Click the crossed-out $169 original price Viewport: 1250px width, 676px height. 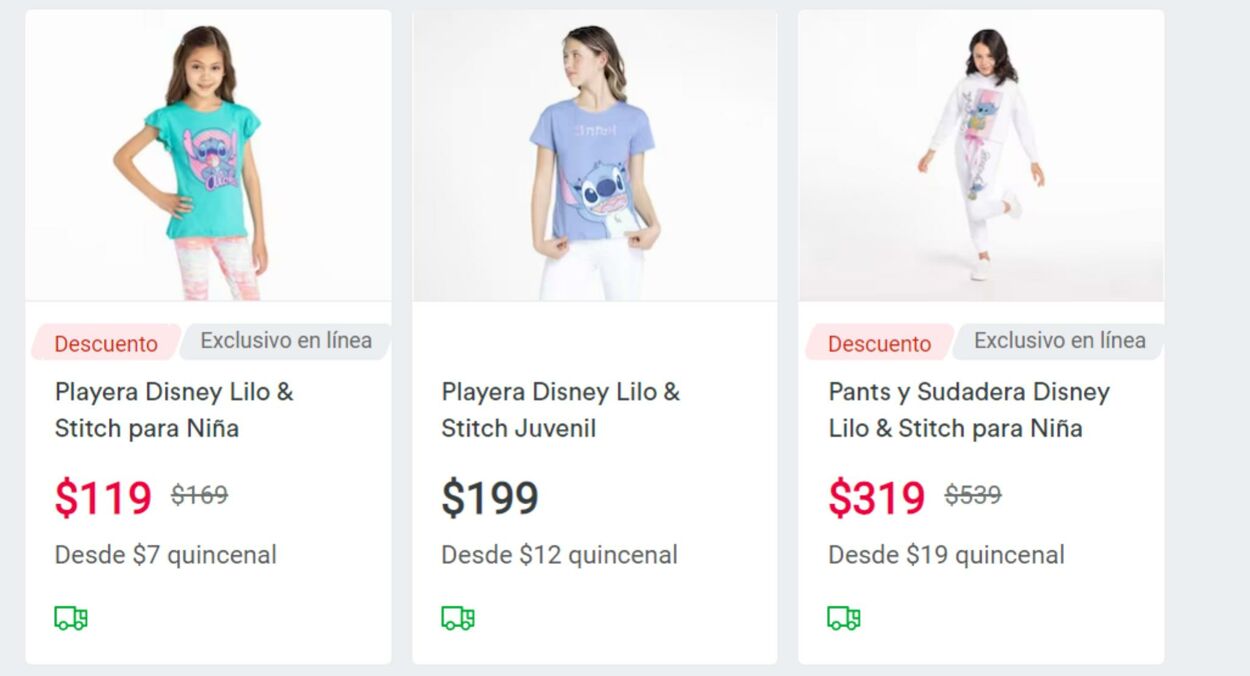tap(199, 494)
